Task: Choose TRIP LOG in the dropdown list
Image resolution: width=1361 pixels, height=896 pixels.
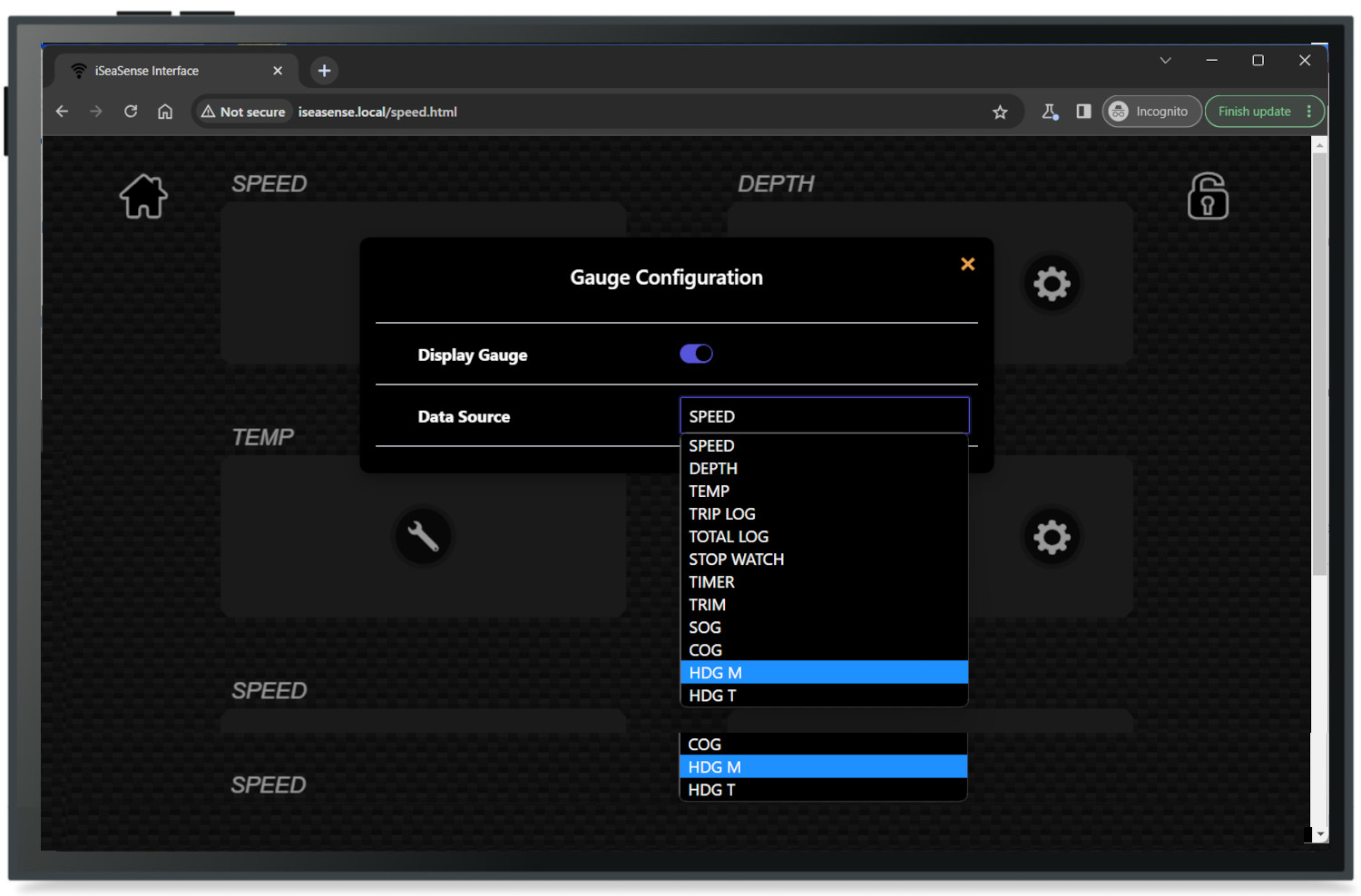Action: (722, 514)
